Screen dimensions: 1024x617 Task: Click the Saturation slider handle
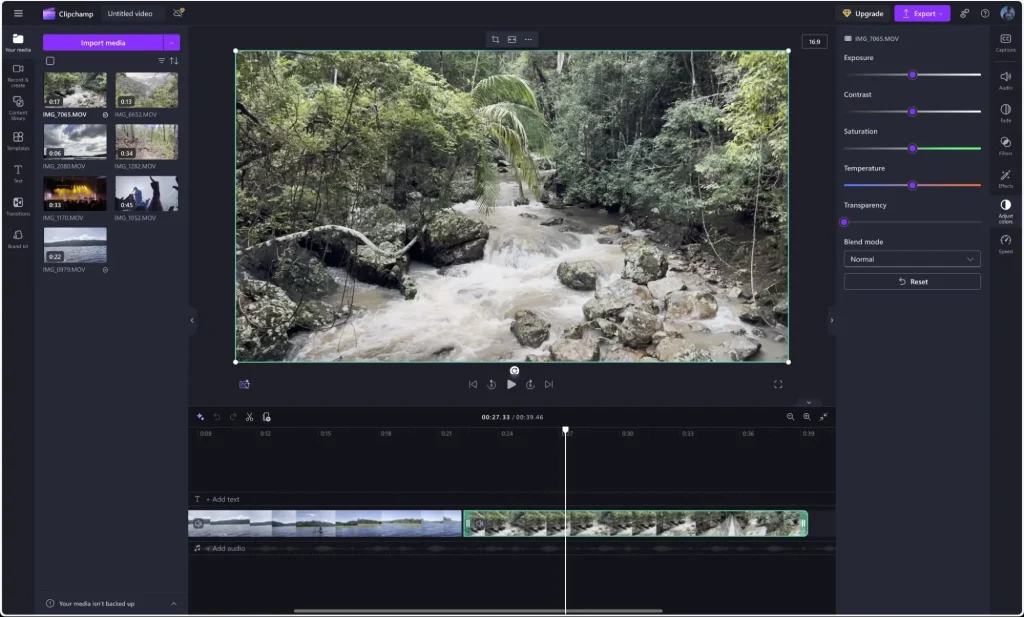[x=912, y=148]
